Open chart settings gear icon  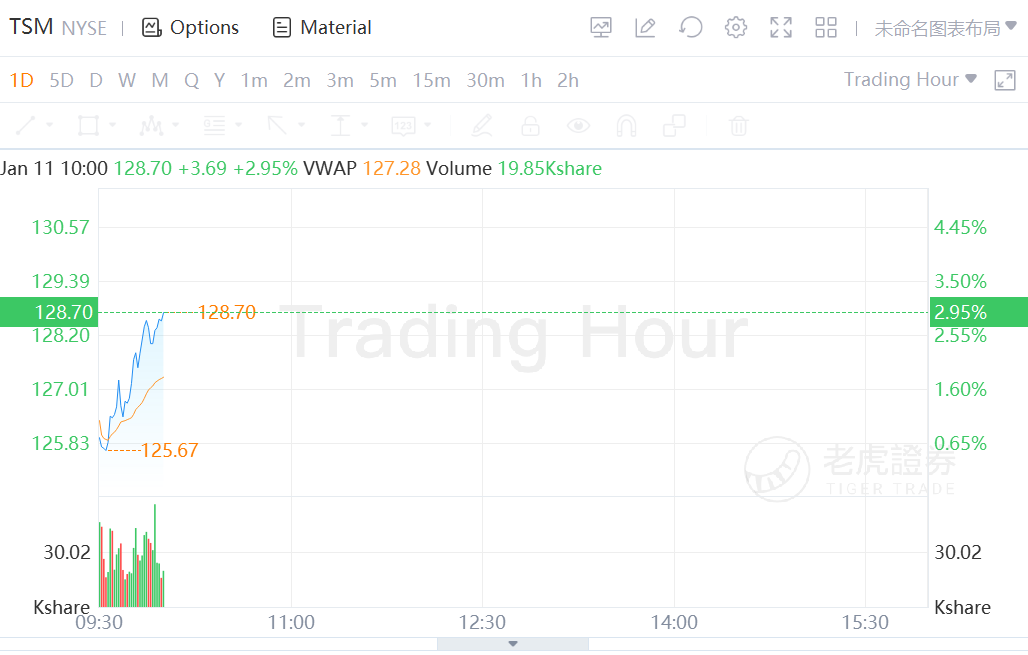pyautogui.click(x=736, y=28)
